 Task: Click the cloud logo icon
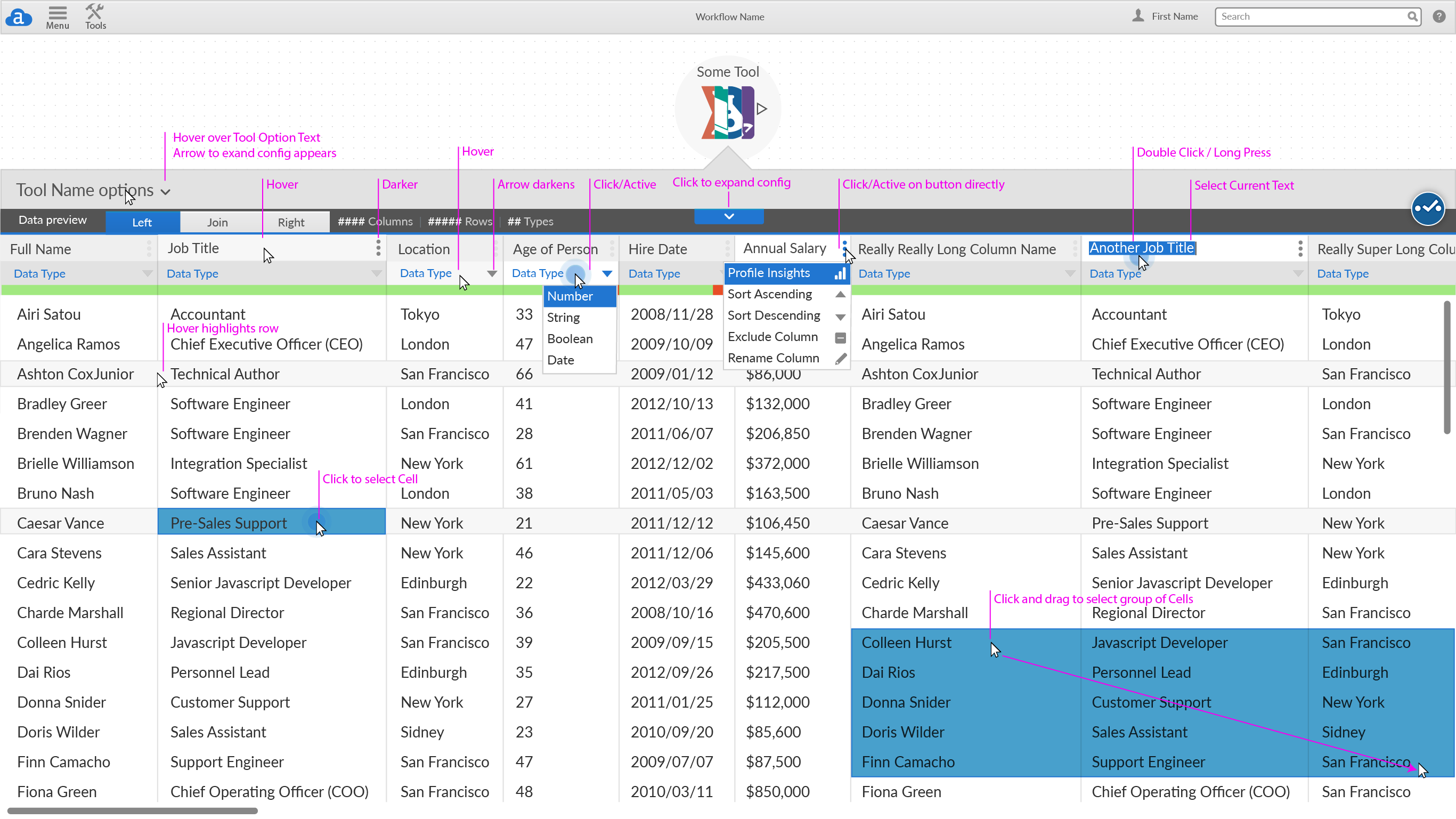point(18,18)
